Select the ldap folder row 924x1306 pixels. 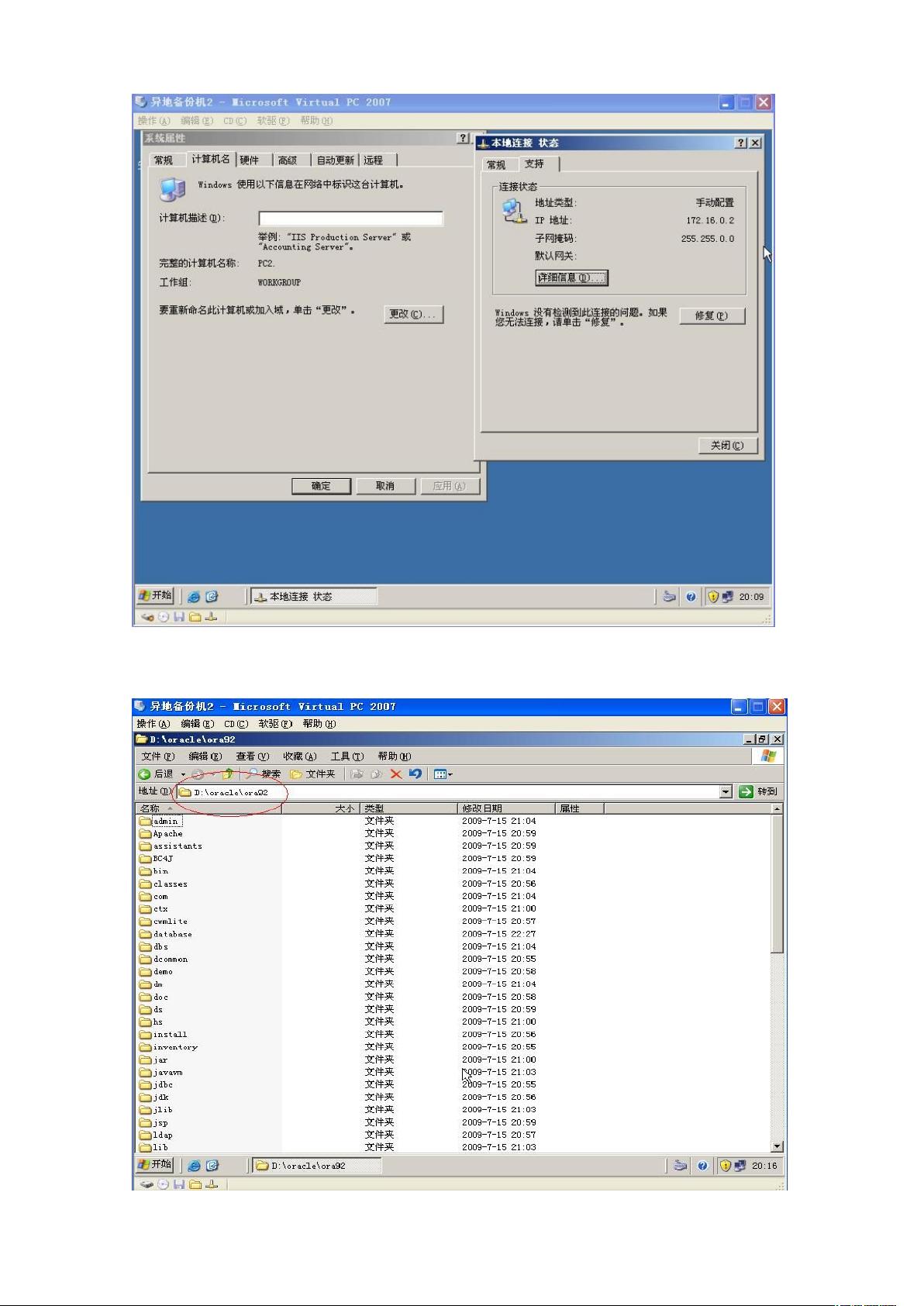point(156,1135)
